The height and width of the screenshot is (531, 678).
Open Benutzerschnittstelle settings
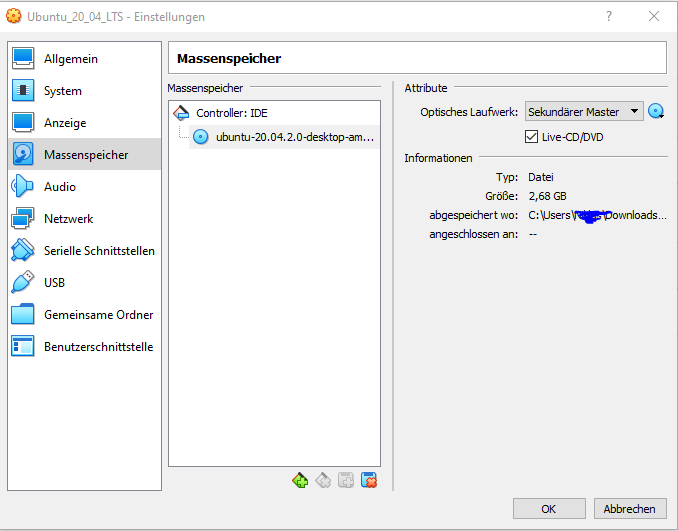[84, 346]
